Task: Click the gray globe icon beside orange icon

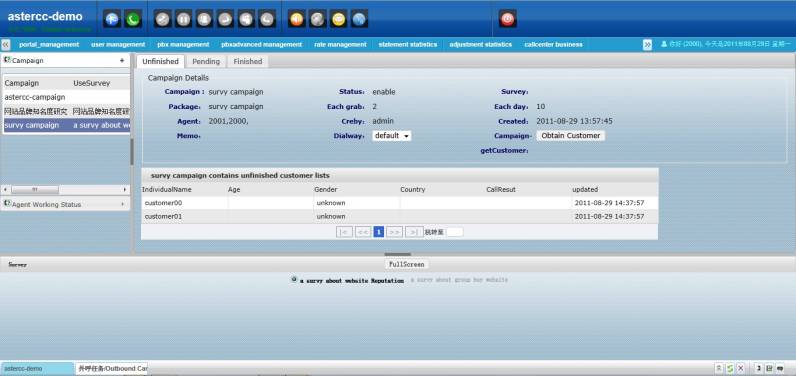Action: pyautogui.click(x=317, y=19)
